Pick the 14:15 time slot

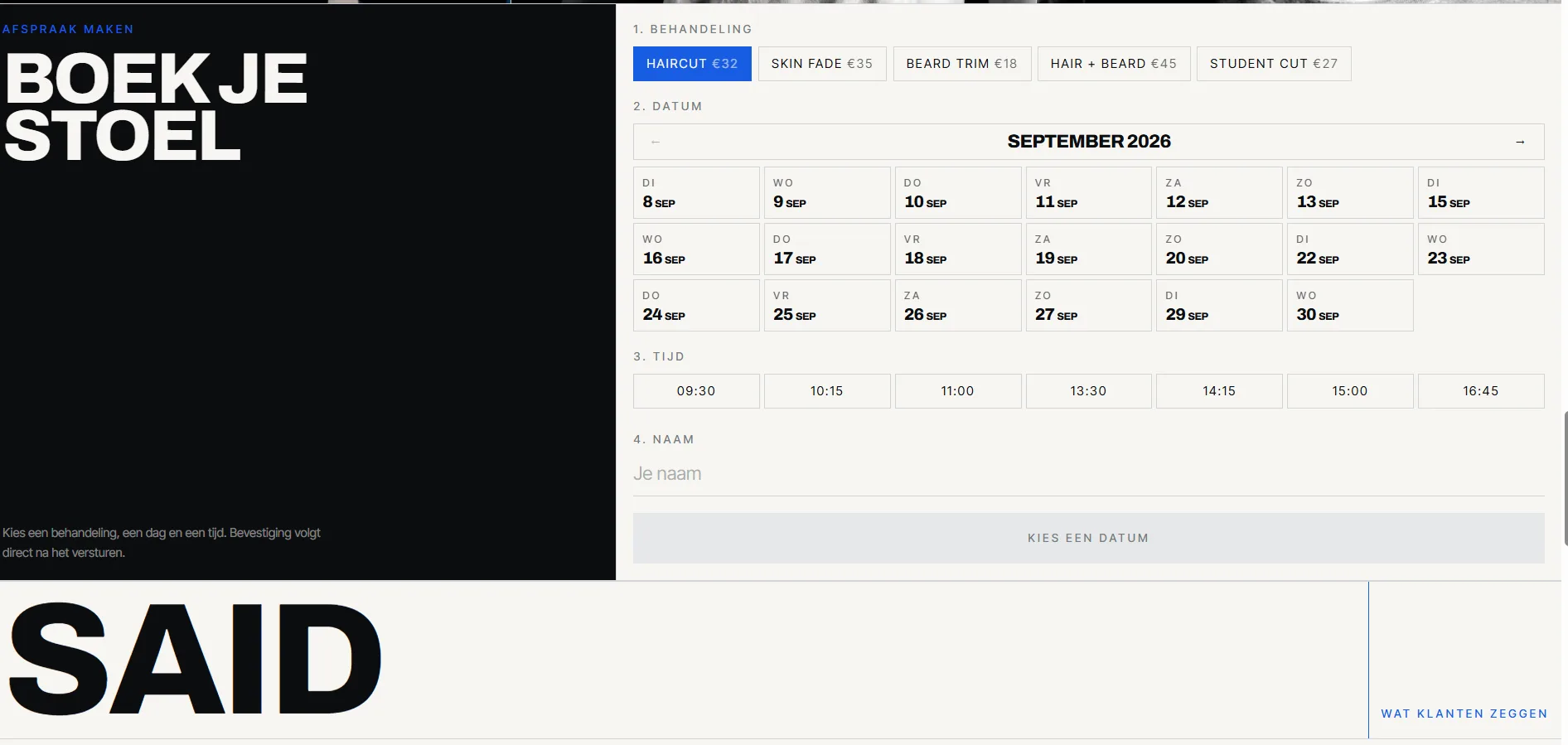coord(1219,391)
